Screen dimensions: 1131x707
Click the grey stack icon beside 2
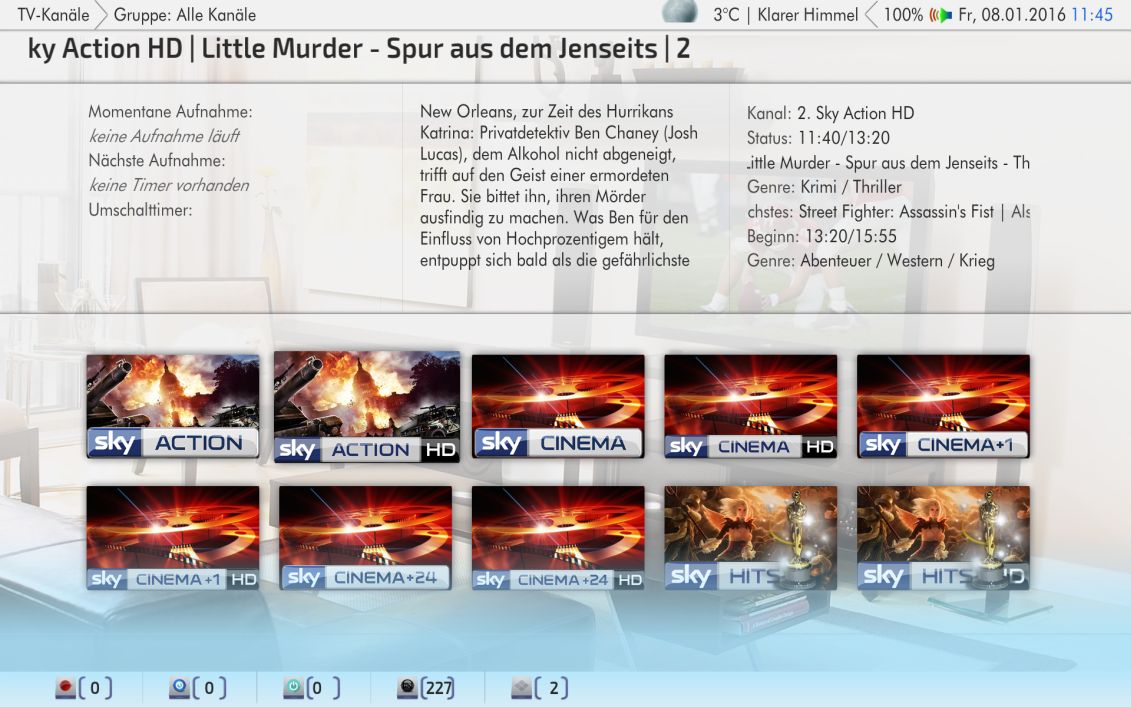[x=522, y=688]
